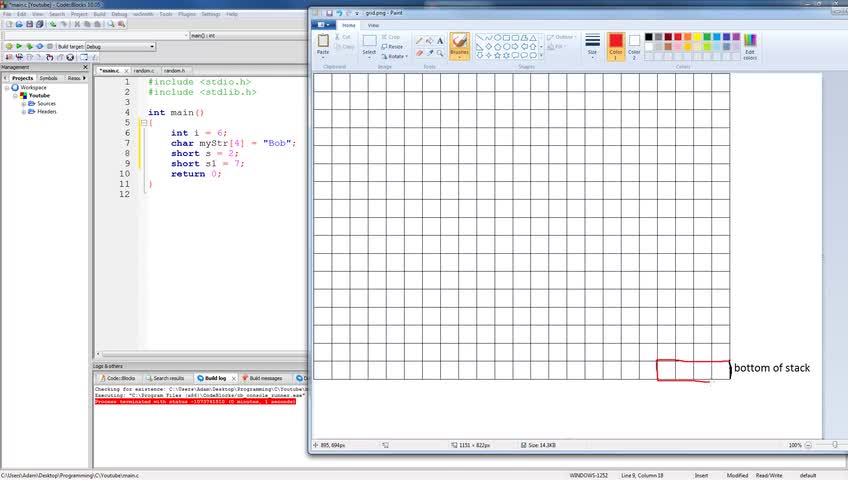Pick the green color swatch in palette
848x480 pixels.
[707, 37]
